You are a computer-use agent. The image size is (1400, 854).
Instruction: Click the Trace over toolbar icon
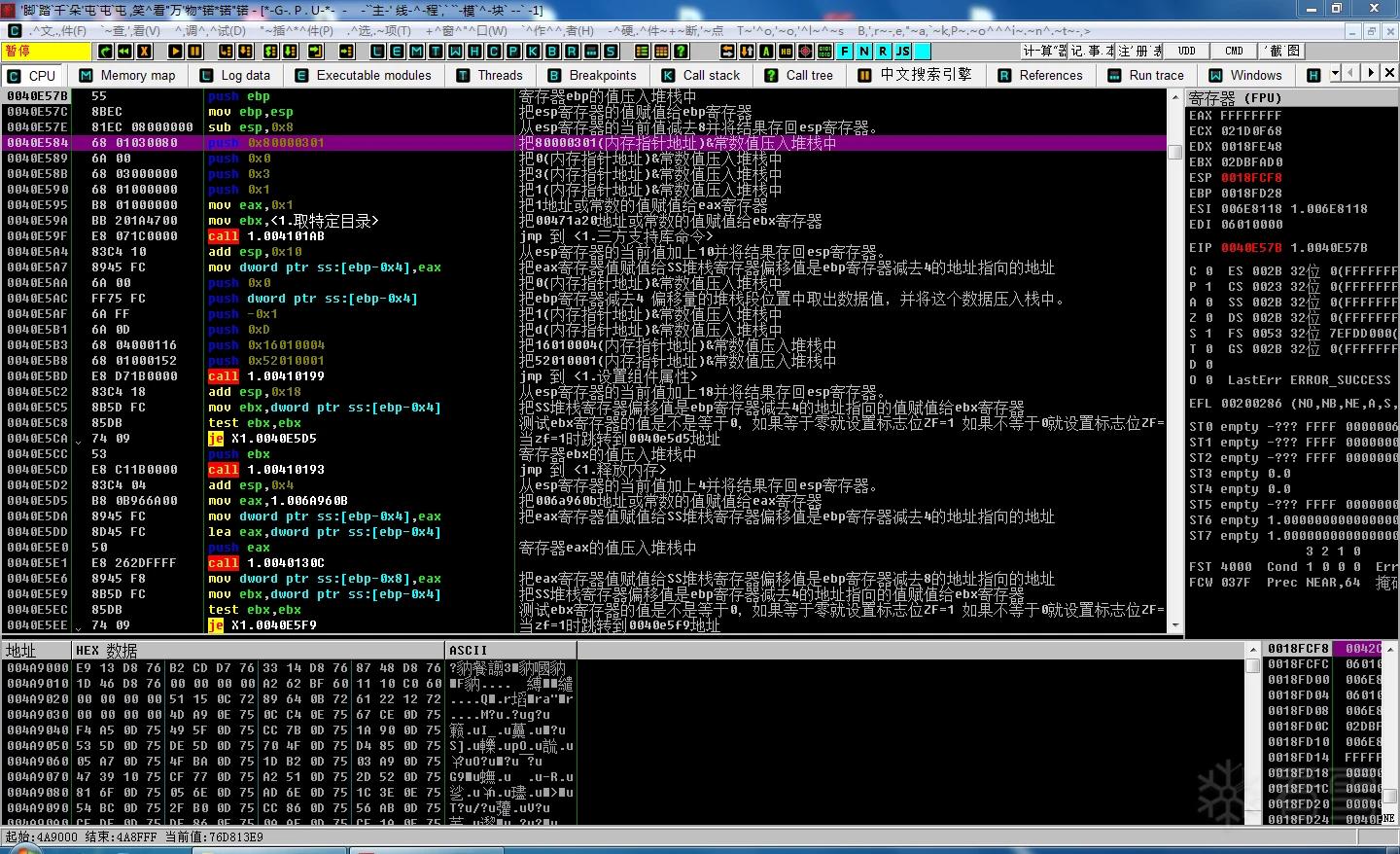pos(290,51)
